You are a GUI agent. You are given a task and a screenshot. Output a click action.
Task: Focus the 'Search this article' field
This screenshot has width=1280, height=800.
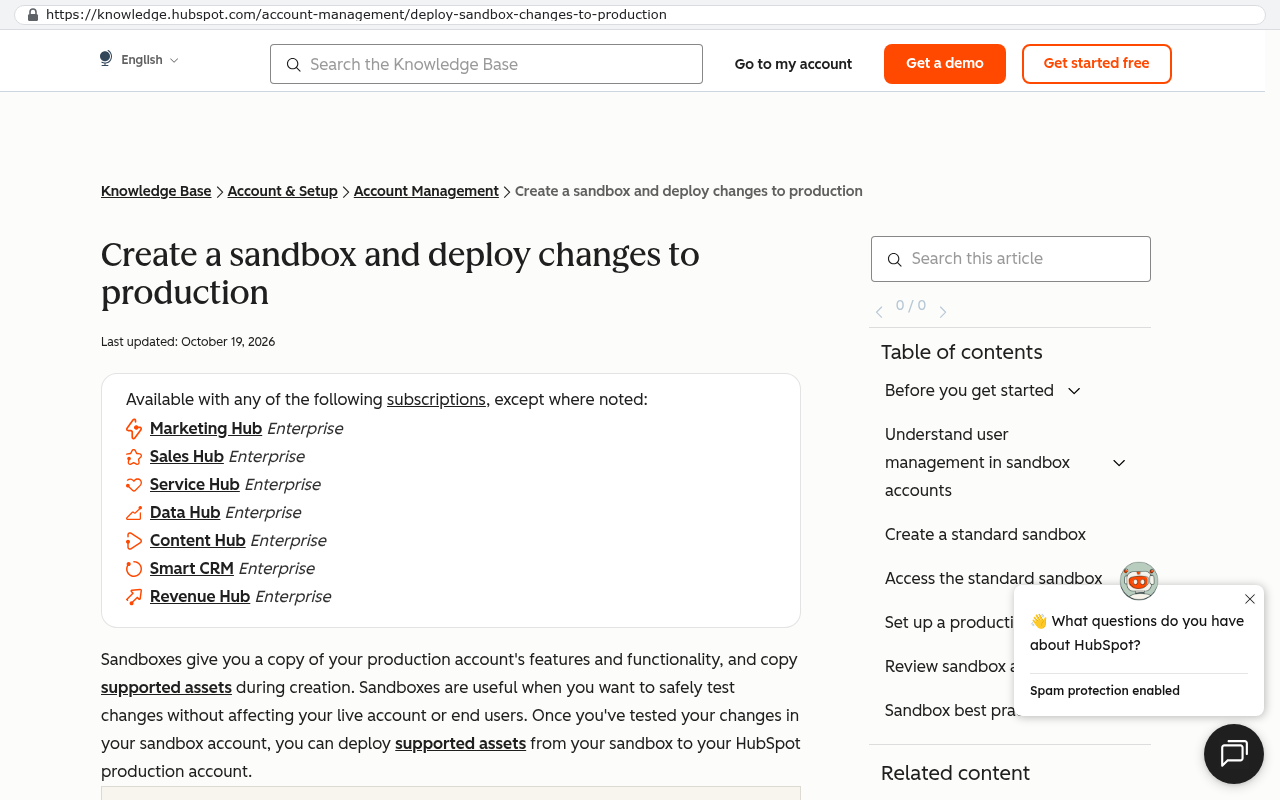click(x=1011, y=259)
